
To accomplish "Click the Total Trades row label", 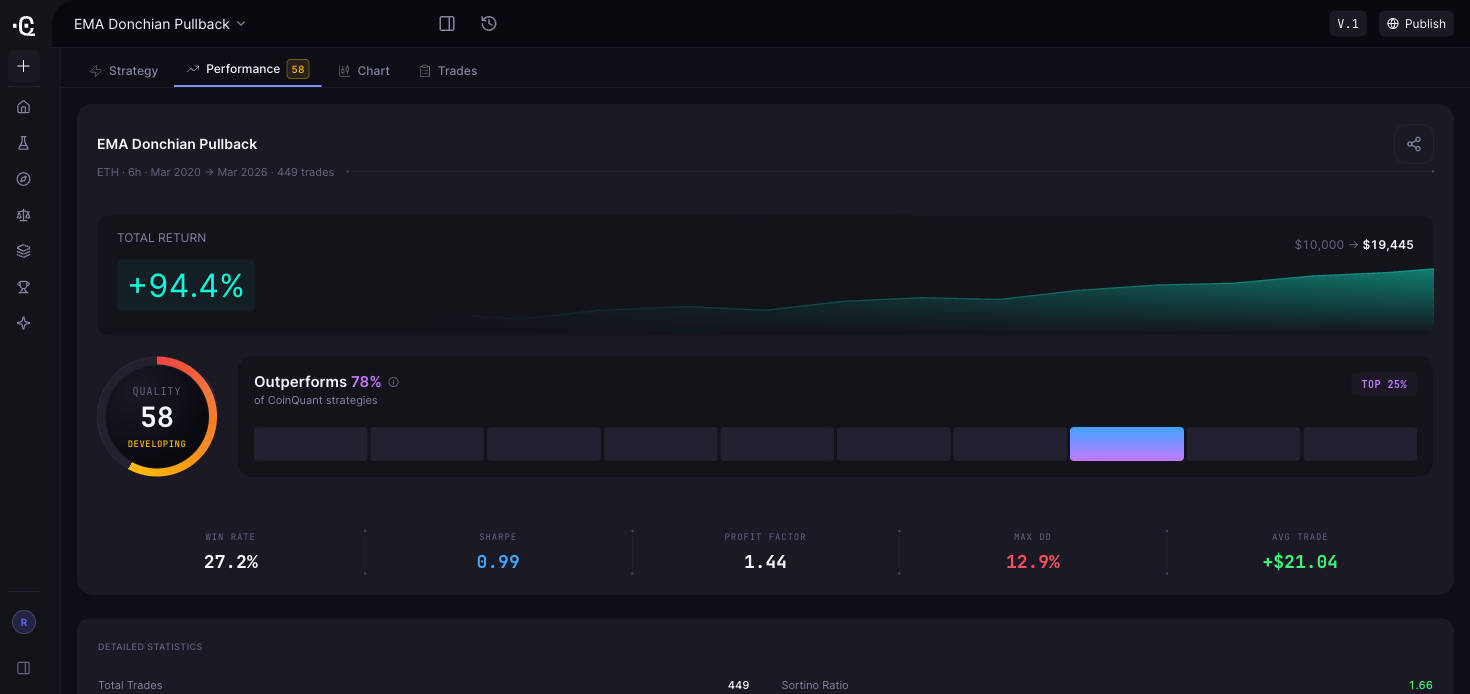I will pos(130,685).
